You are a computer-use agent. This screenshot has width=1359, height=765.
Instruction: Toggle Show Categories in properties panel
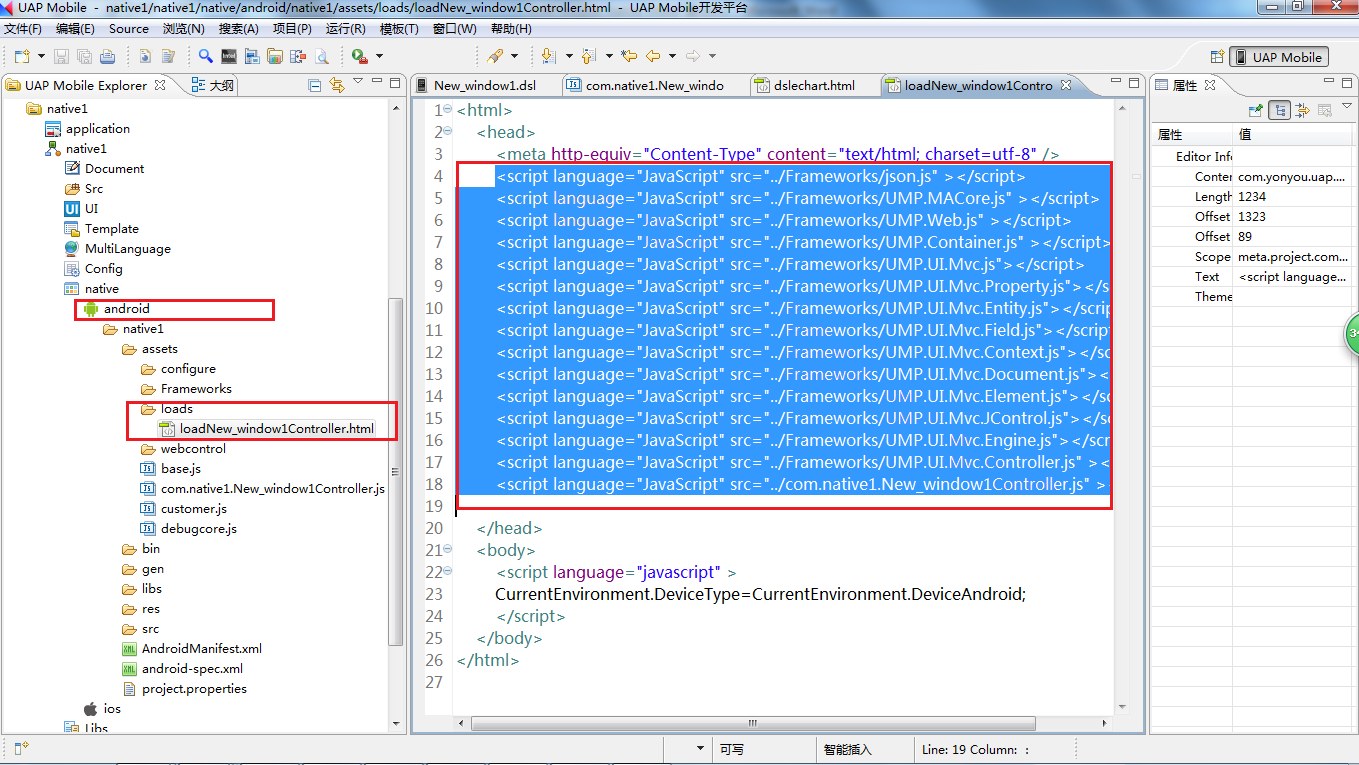tap(1279, 110)
